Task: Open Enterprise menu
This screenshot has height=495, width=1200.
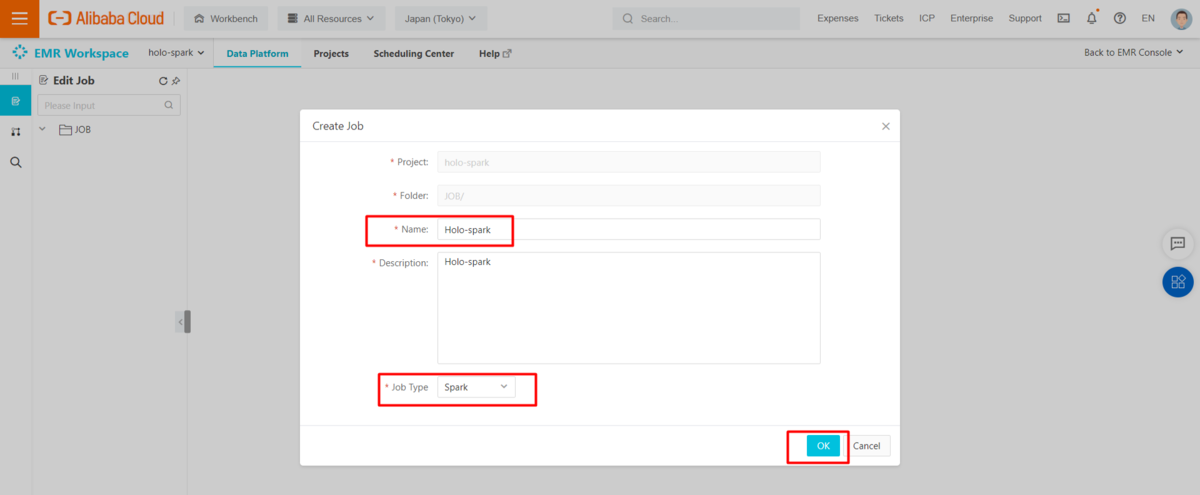Action: [x=972, y=18]
